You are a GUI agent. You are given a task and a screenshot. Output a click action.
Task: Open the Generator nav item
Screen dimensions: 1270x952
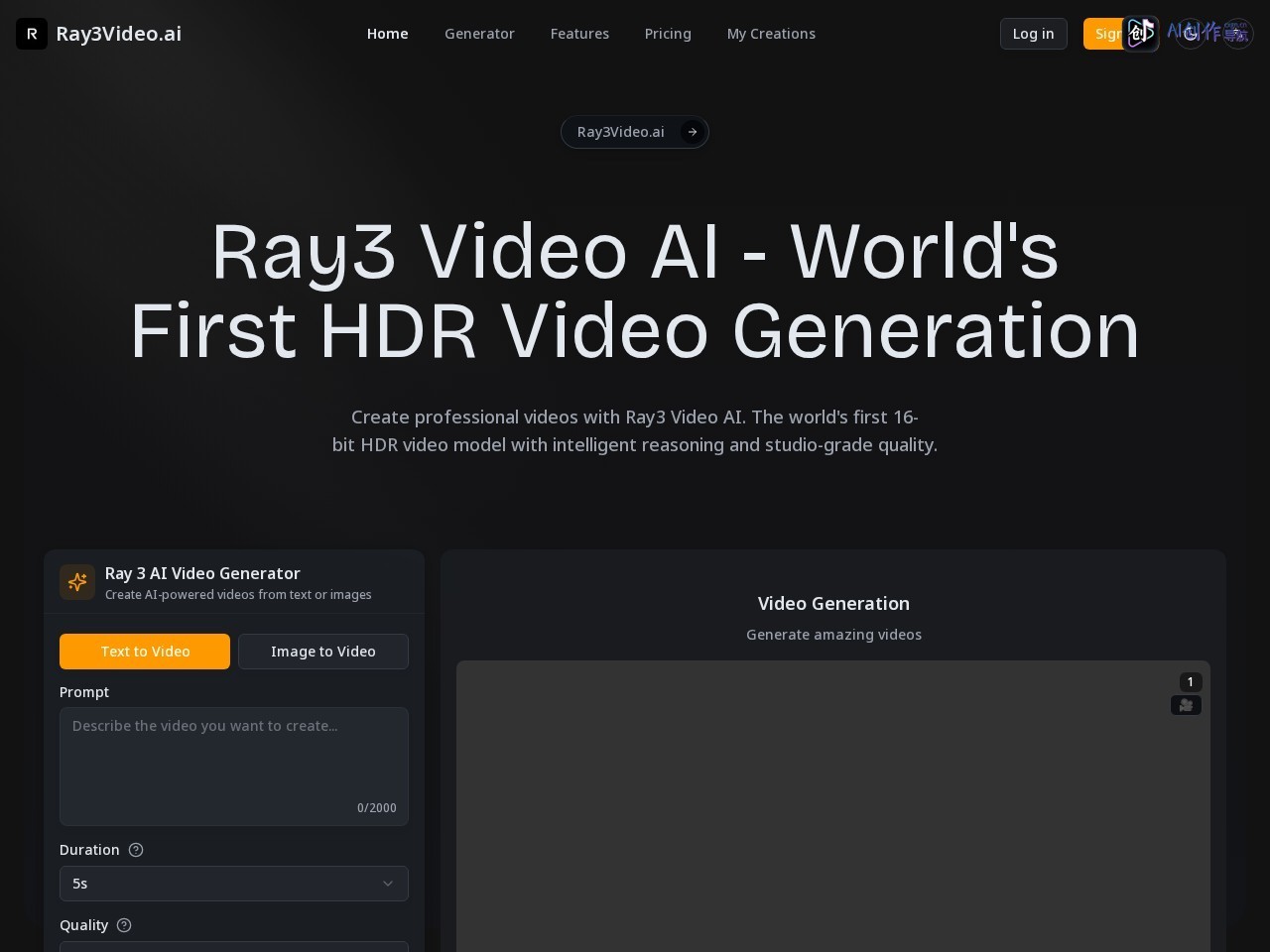(x=479, y=34)
